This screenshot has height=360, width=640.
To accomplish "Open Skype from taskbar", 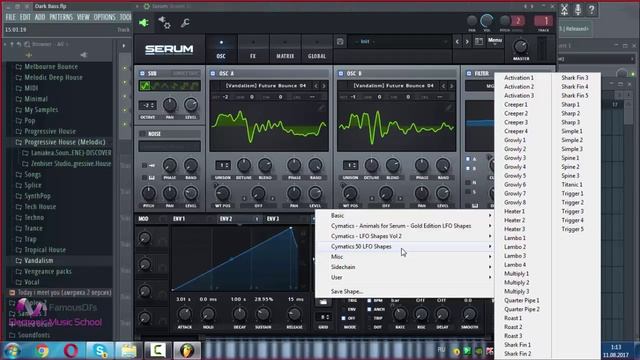I will 100,351.
